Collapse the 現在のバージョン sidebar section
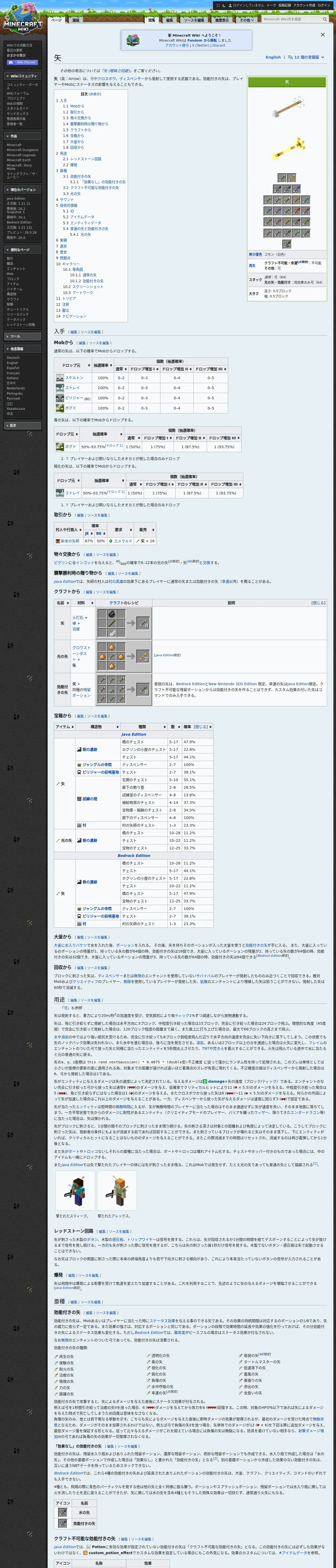The image size is (336, 1568). click(23, 190)
